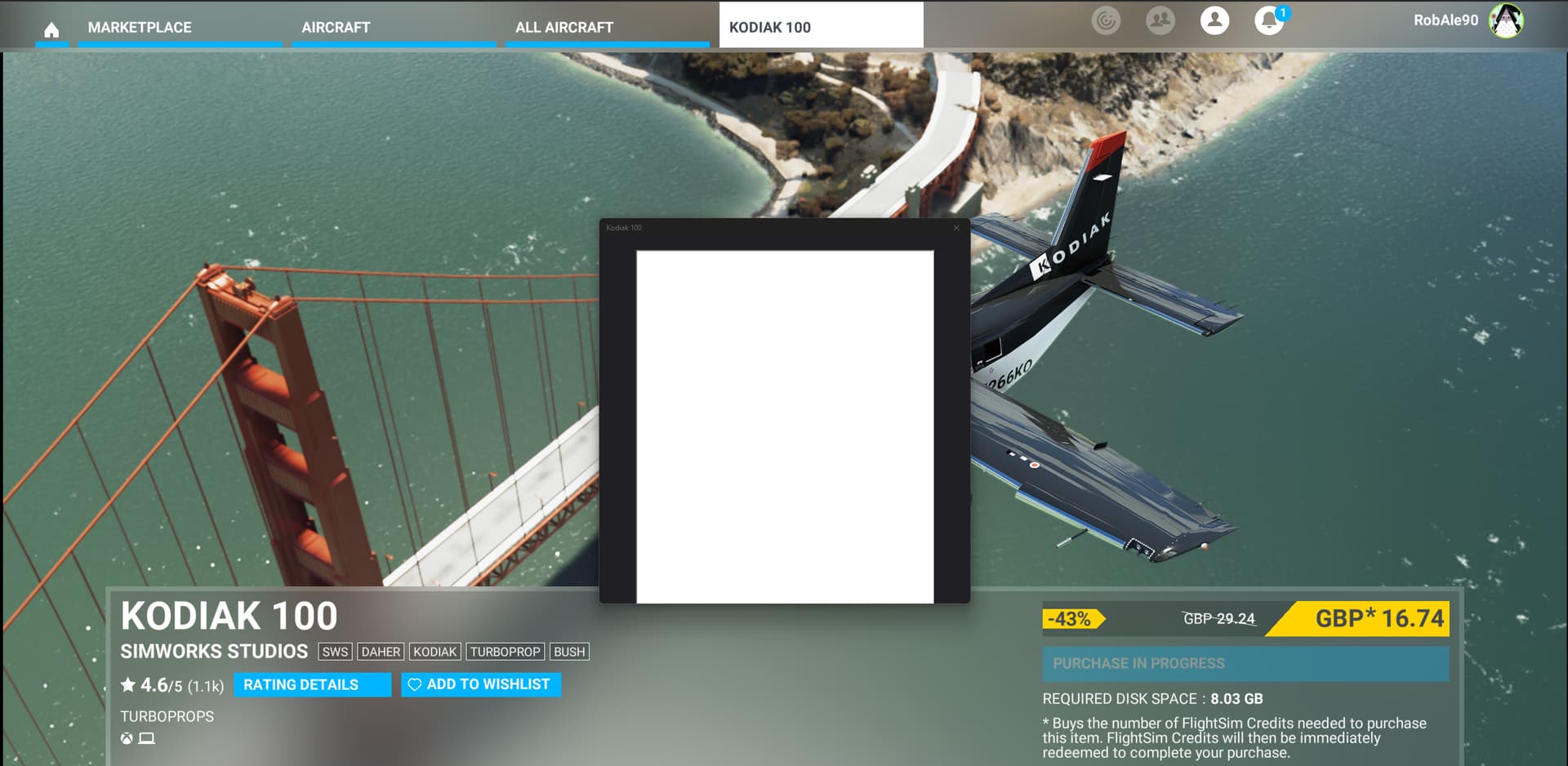
Task: Click the KODIAK tag
Action: [434, 652]
